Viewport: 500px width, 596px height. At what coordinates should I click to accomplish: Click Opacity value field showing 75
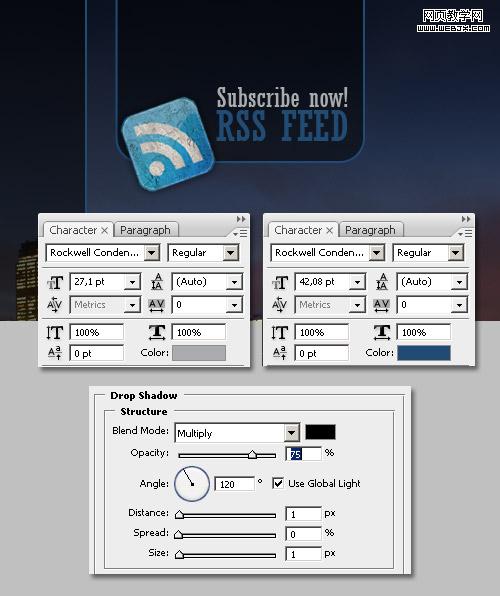pyautogui.click(x=303, y=454)
